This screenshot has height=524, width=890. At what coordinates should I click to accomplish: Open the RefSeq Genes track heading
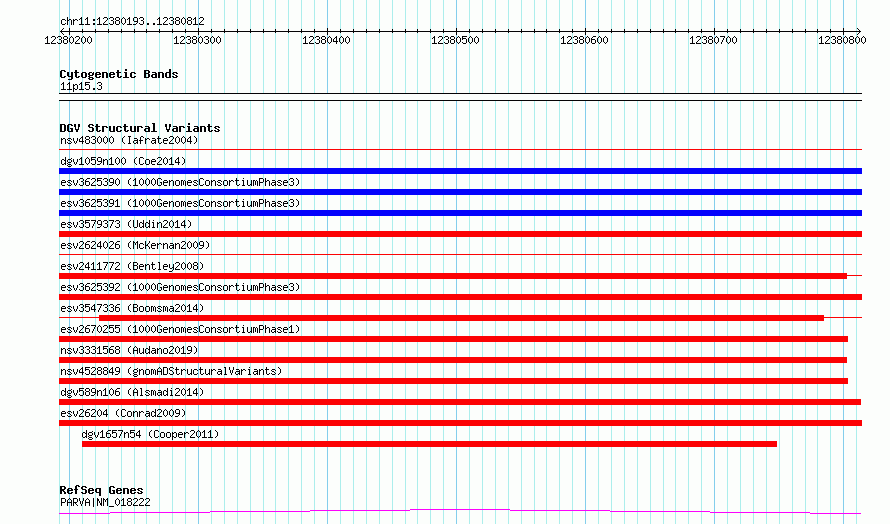[101, 490]
